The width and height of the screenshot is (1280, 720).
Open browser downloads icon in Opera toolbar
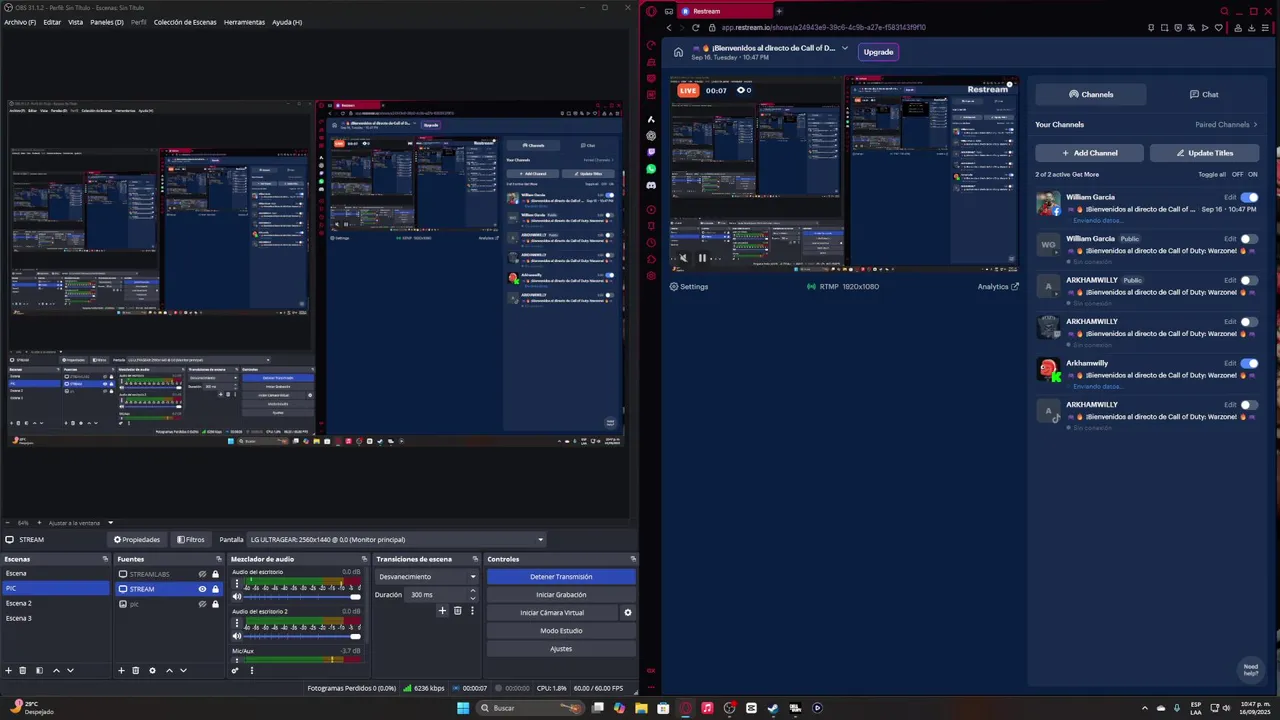(1250, 28)
